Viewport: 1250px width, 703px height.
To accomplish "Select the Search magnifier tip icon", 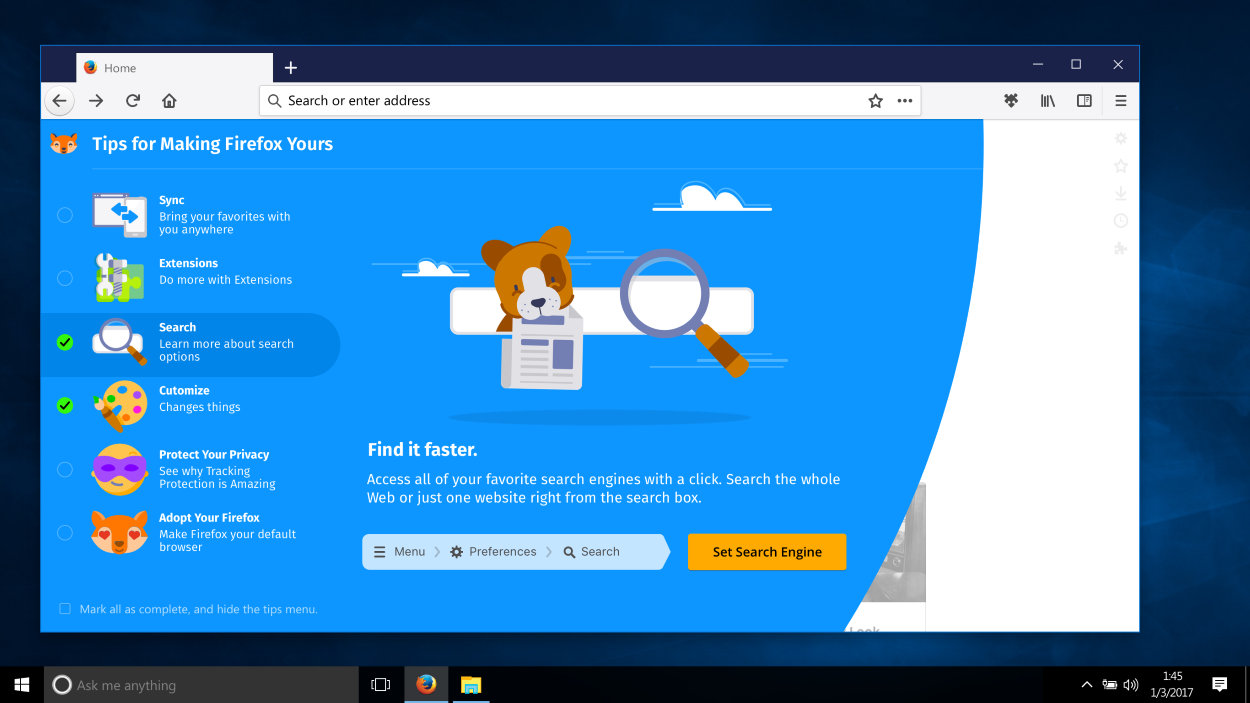I will pyautogui.click(x=120, y=342).
